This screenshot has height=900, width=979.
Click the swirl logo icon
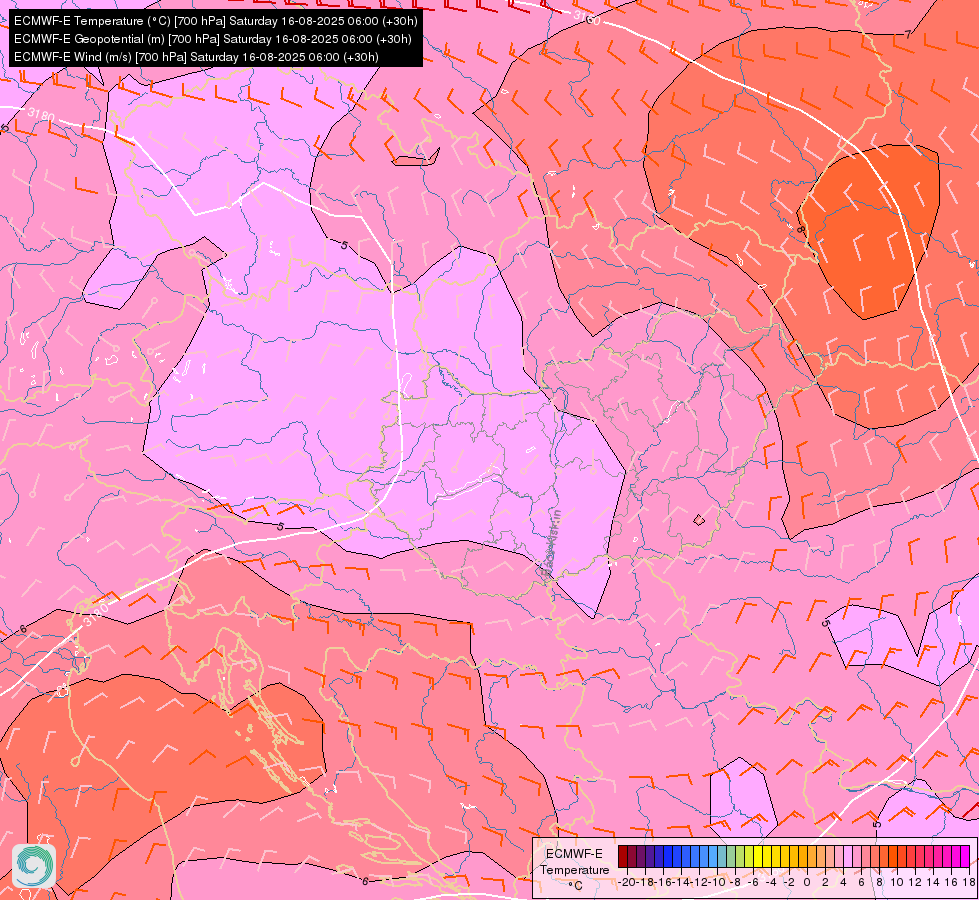pos(34,866)
